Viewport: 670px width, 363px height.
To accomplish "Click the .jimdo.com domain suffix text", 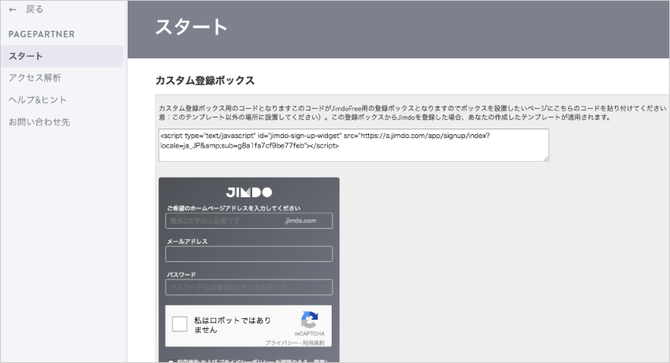I will pos(300,221).
